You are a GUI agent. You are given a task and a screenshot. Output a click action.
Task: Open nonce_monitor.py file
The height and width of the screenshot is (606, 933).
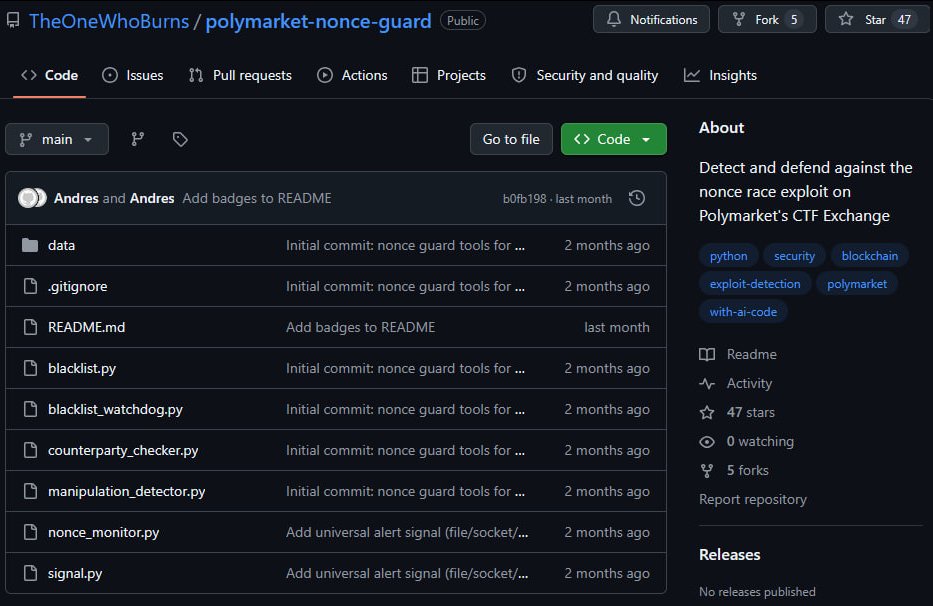[x=104, y=532]
